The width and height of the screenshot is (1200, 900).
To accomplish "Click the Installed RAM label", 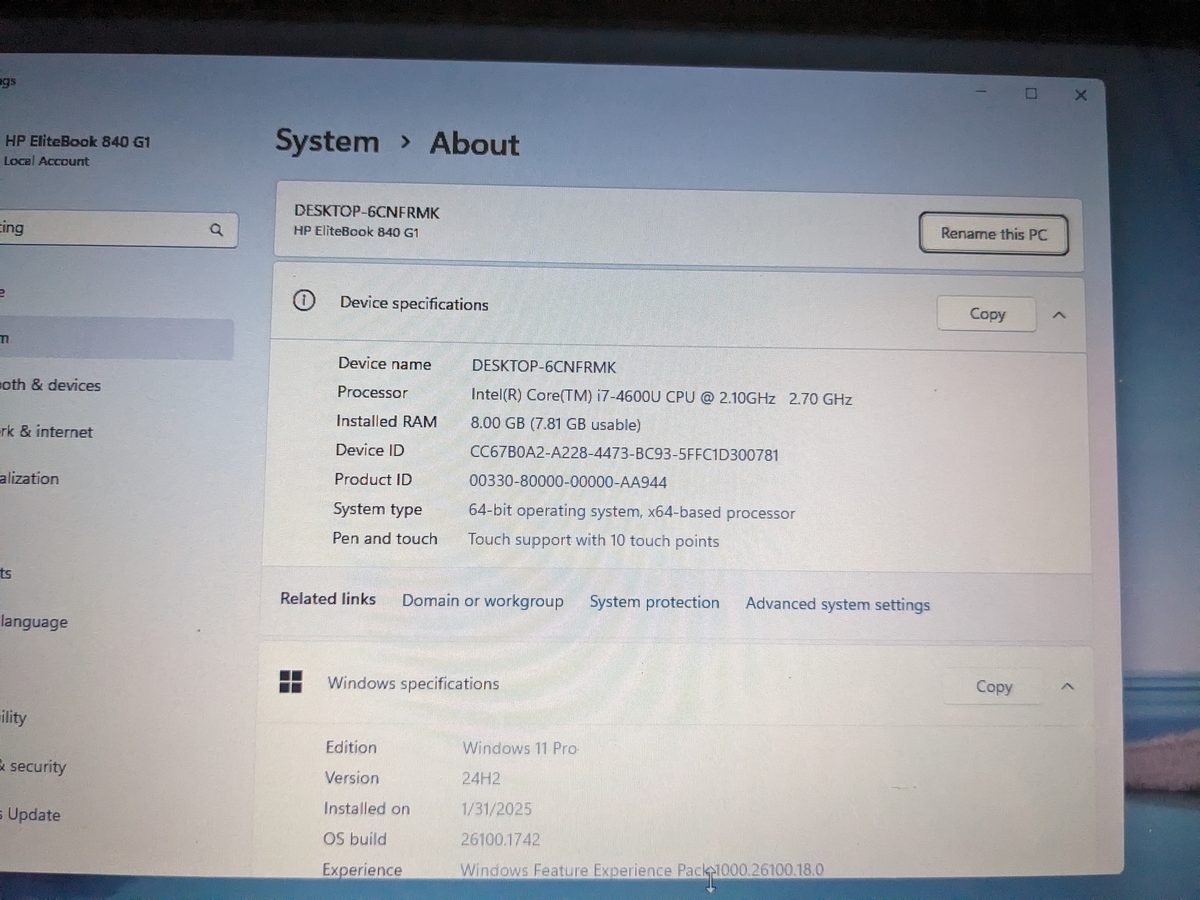I will [386, 422].
